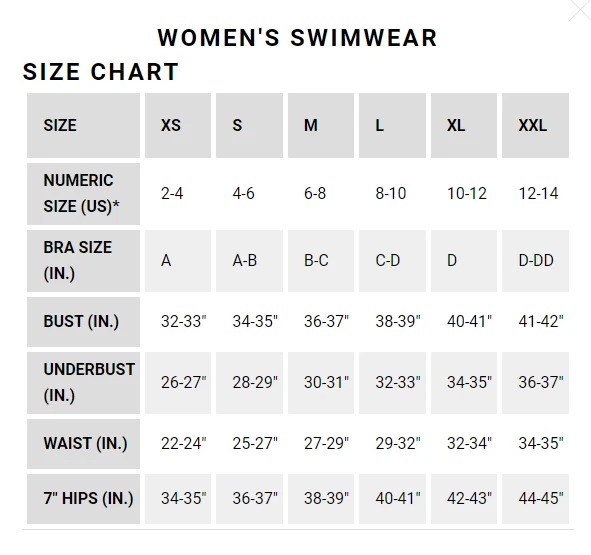The image size is (591, 555).
Task: Click the SIZE CHART title text
Action: click(101, 72)
